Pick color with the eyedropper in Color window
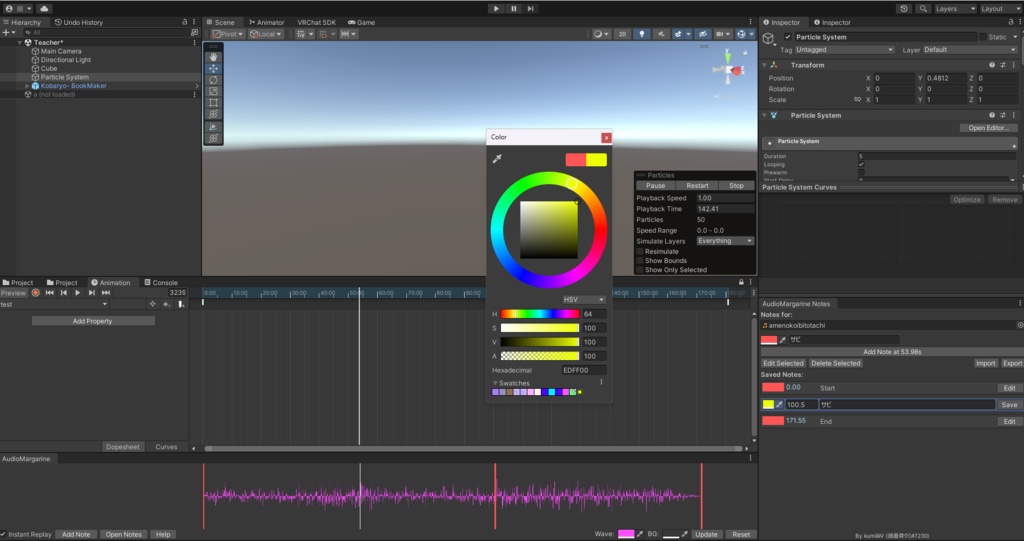The image size is (1024, 541). [x=497, y=159]
